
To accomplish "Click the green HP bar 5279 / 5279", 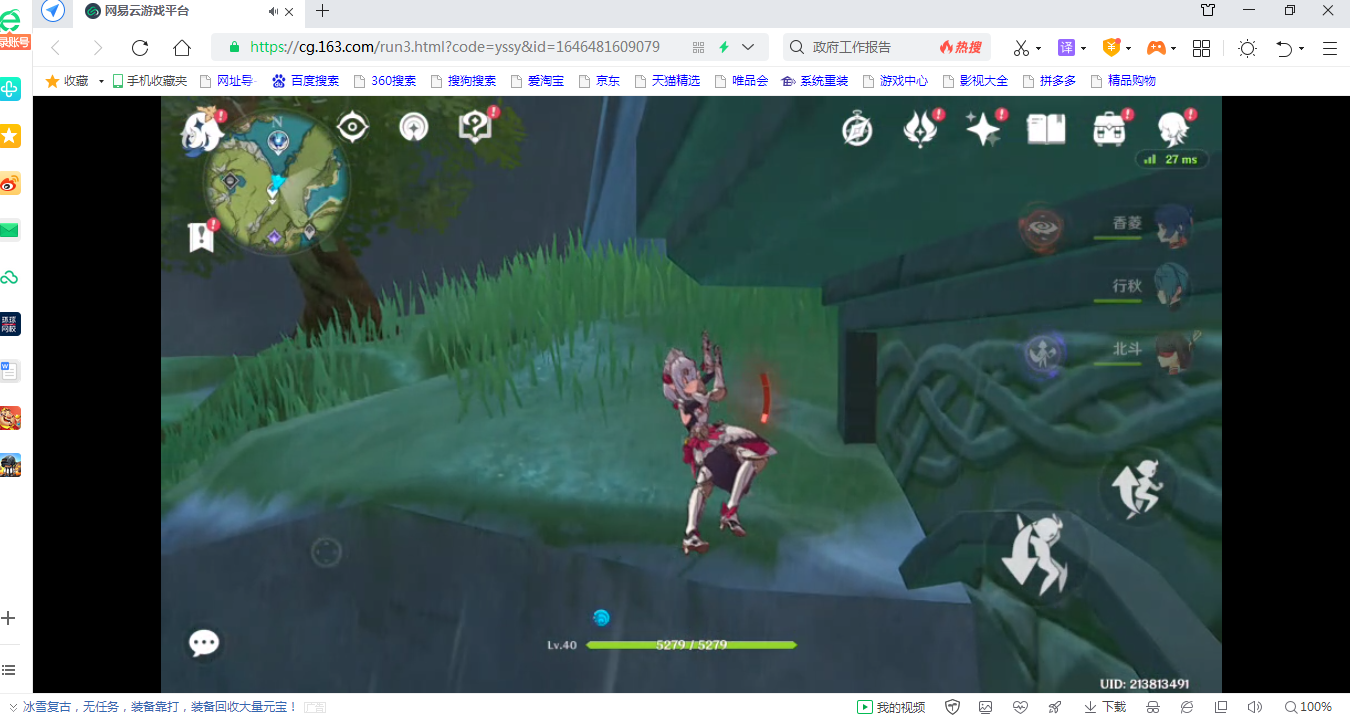I will [x=691, y=645].
